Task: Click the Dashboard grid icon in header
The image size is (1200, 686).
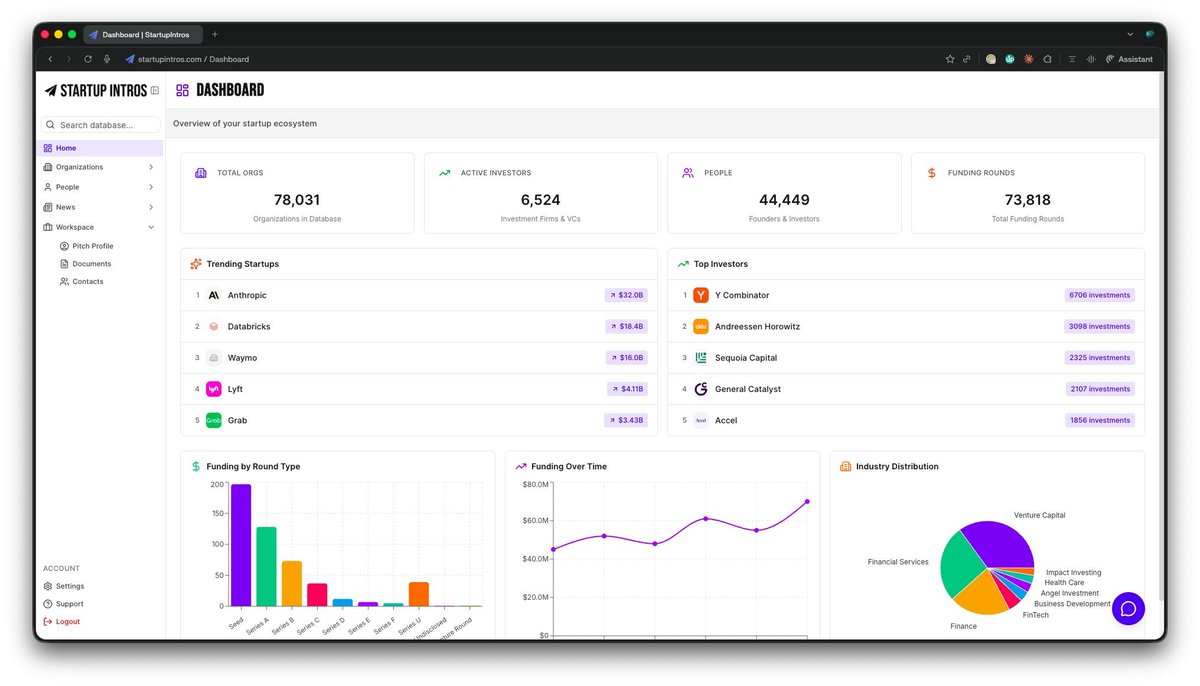Action: [x=182, y=90]
